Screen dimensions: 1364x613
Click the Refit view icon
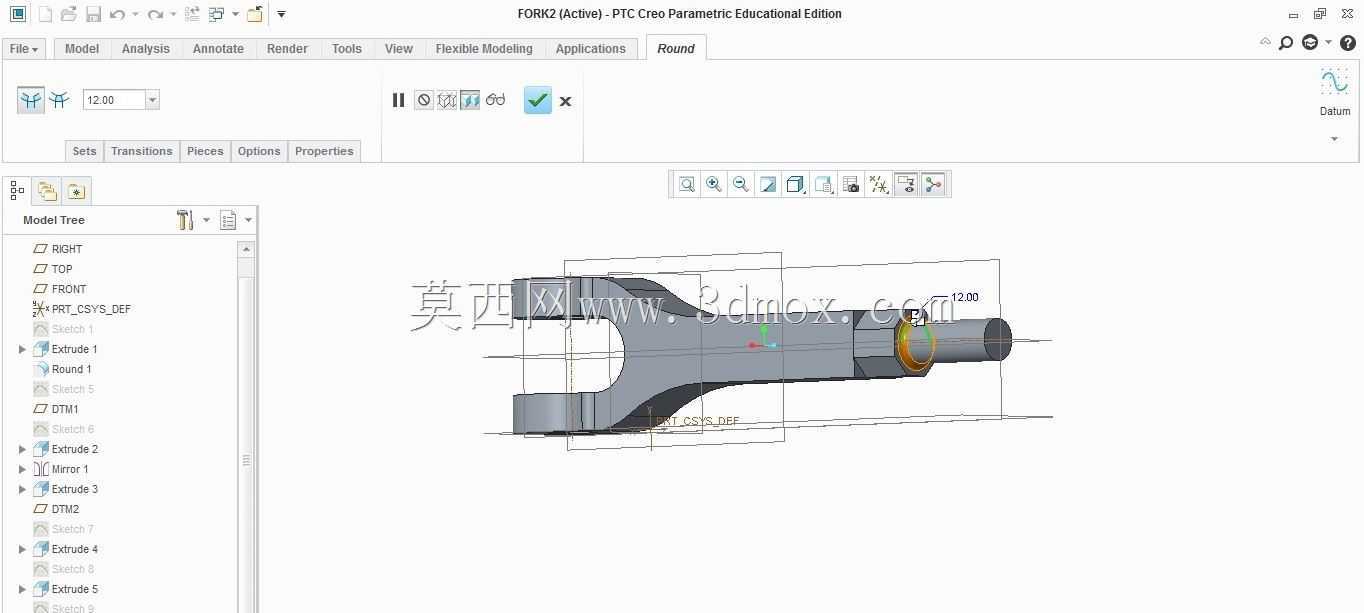coord(687,184)
